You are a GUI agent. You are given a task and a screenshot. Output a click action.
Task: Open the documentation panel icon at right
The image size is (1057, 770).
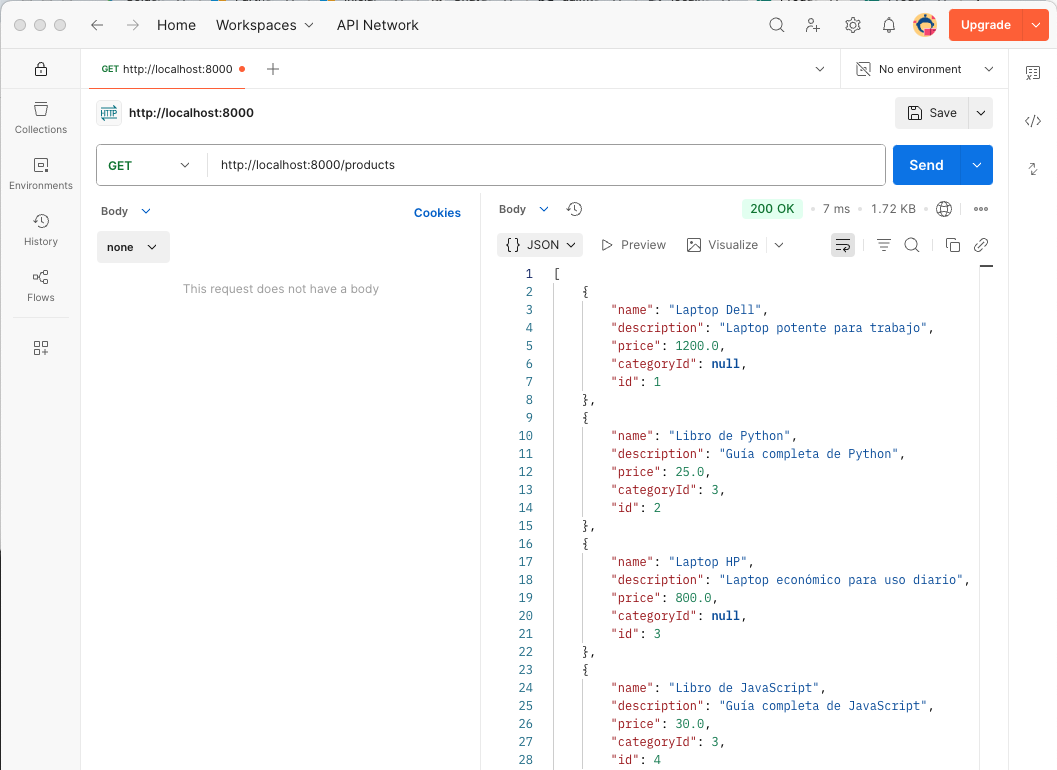tap(1033, 73)
